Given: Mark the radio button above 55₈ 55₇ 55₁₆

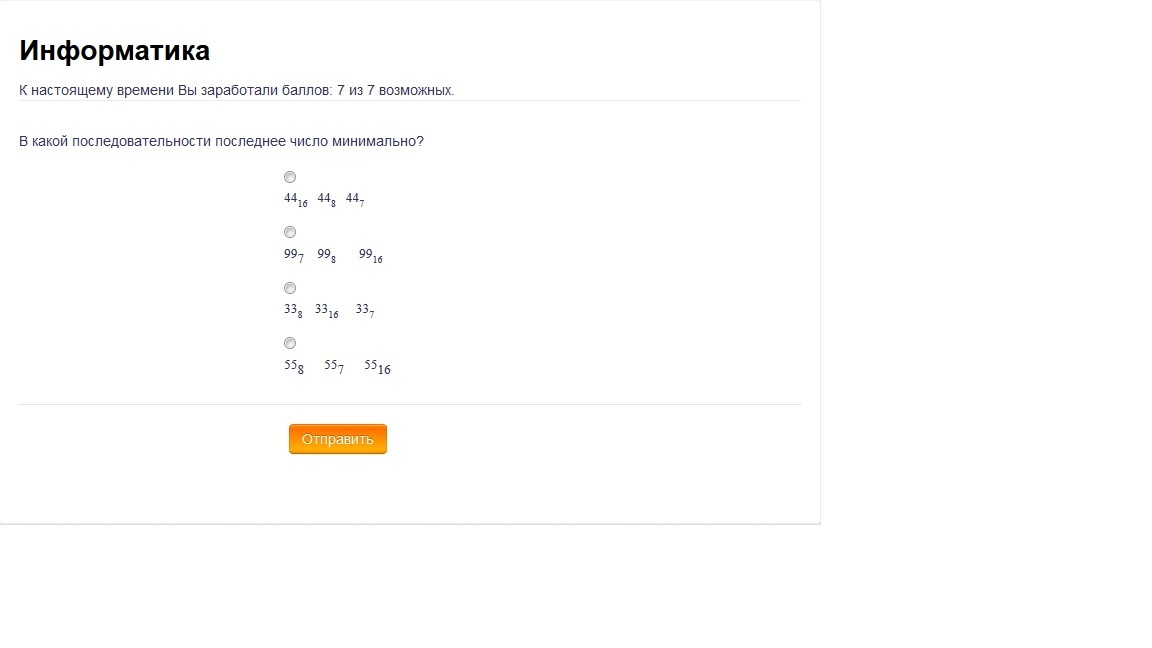Looking at the screenshot, I should tap(290, 343).
